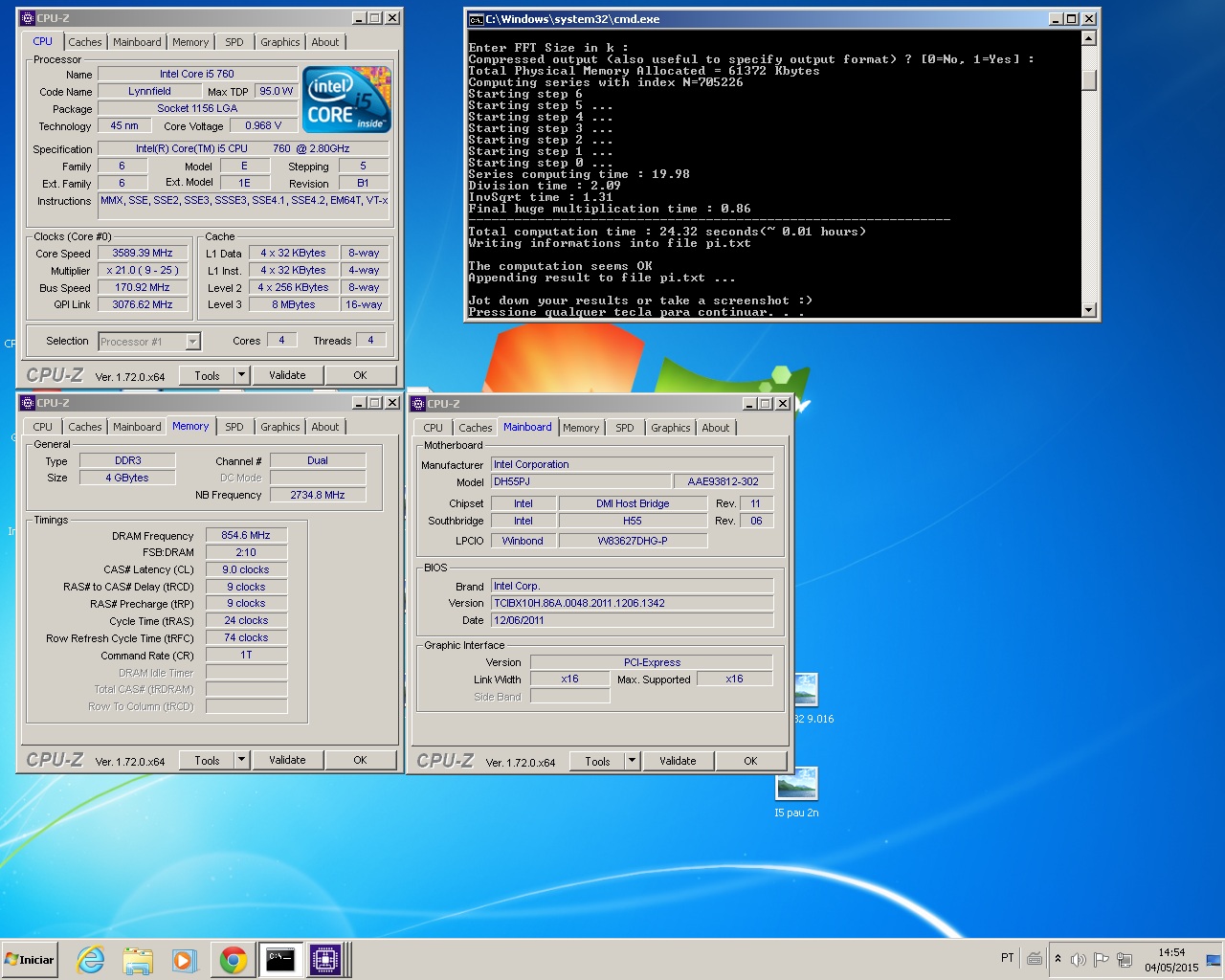Viewport: 1225px width, 980px height.
Task: Click BIOS version TCIBX10H.86A.0048 field
Action: tap(632, 604)
